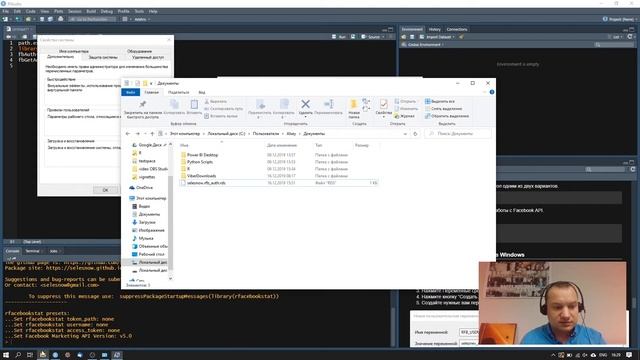This screenshot has height=360, width=640.
Task: Click the Go to file/function field
Action: coord(92,19)
